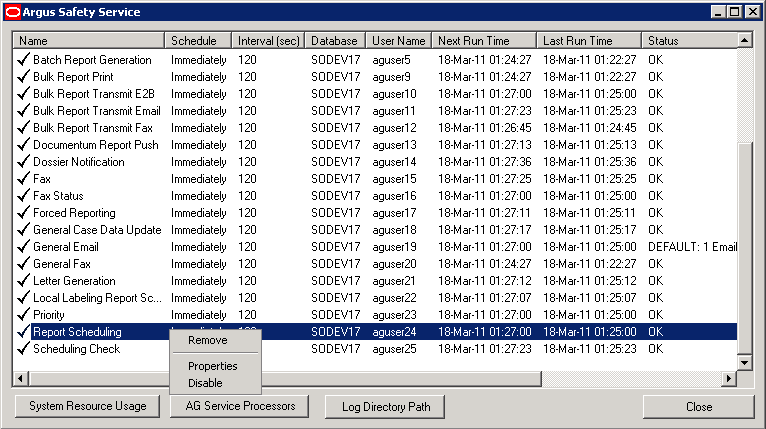The image size is (766, 429).
Task: Click the checkmark icon beside Bulk Report Print
Action: coord(23,77)
